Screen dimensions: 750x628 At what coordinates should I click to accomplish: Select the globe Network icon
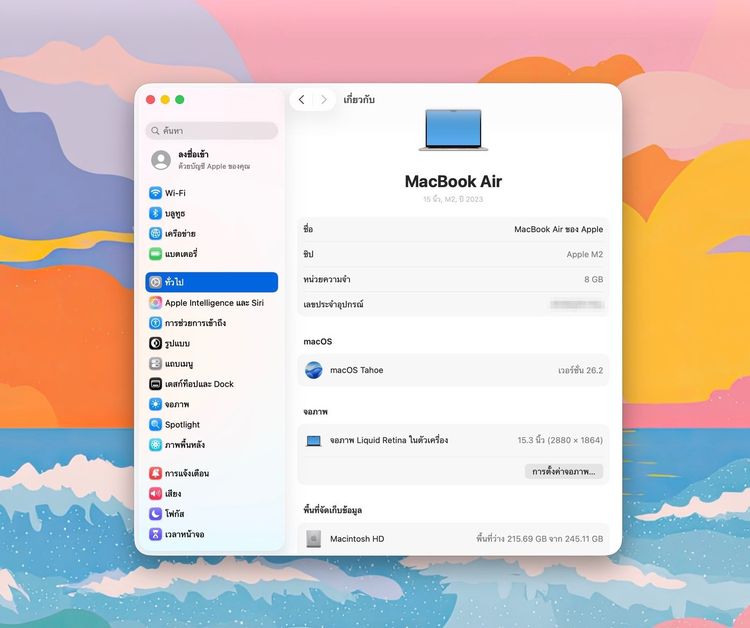point(156,233)
